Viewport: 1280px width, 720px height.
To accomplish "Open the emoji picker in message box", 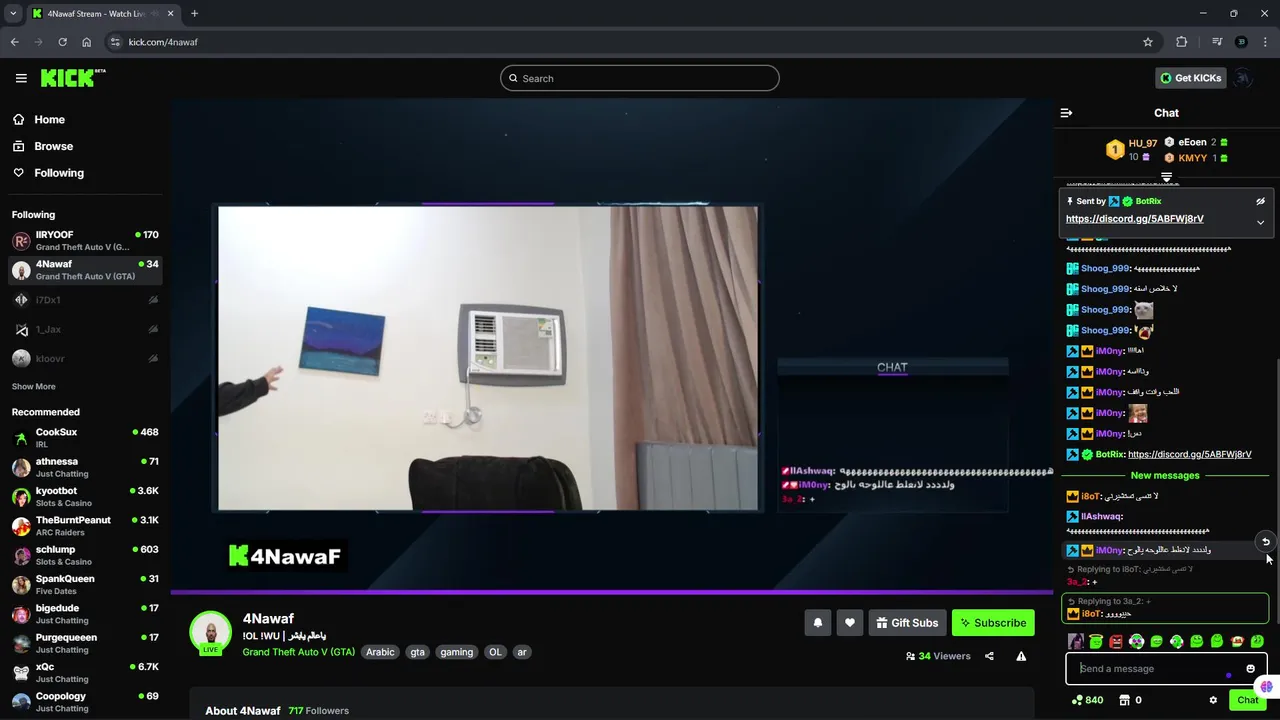I will (x=1250, y=669).
